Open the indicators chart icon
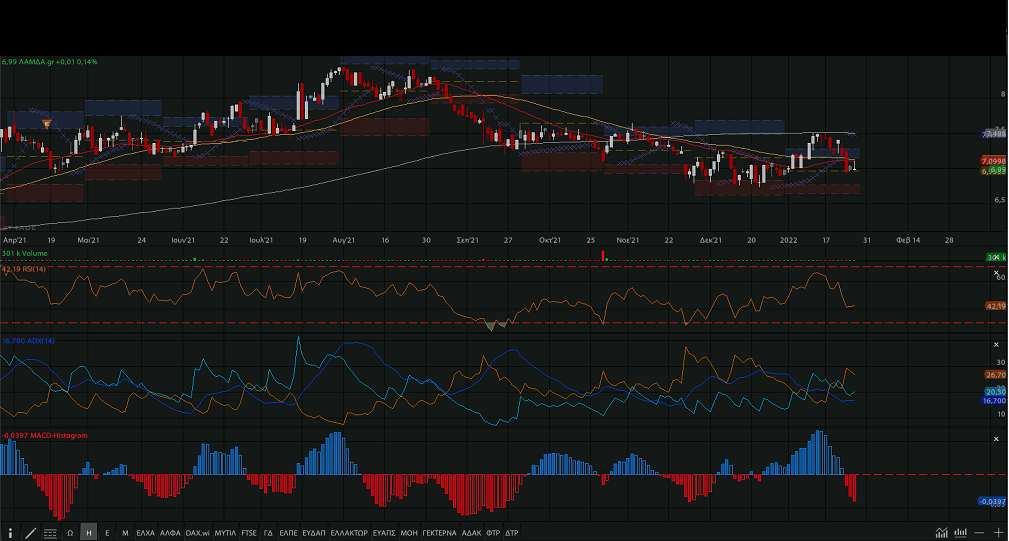Image resolution: width=1009 pixels, height=541 pixels. point(941,533)
